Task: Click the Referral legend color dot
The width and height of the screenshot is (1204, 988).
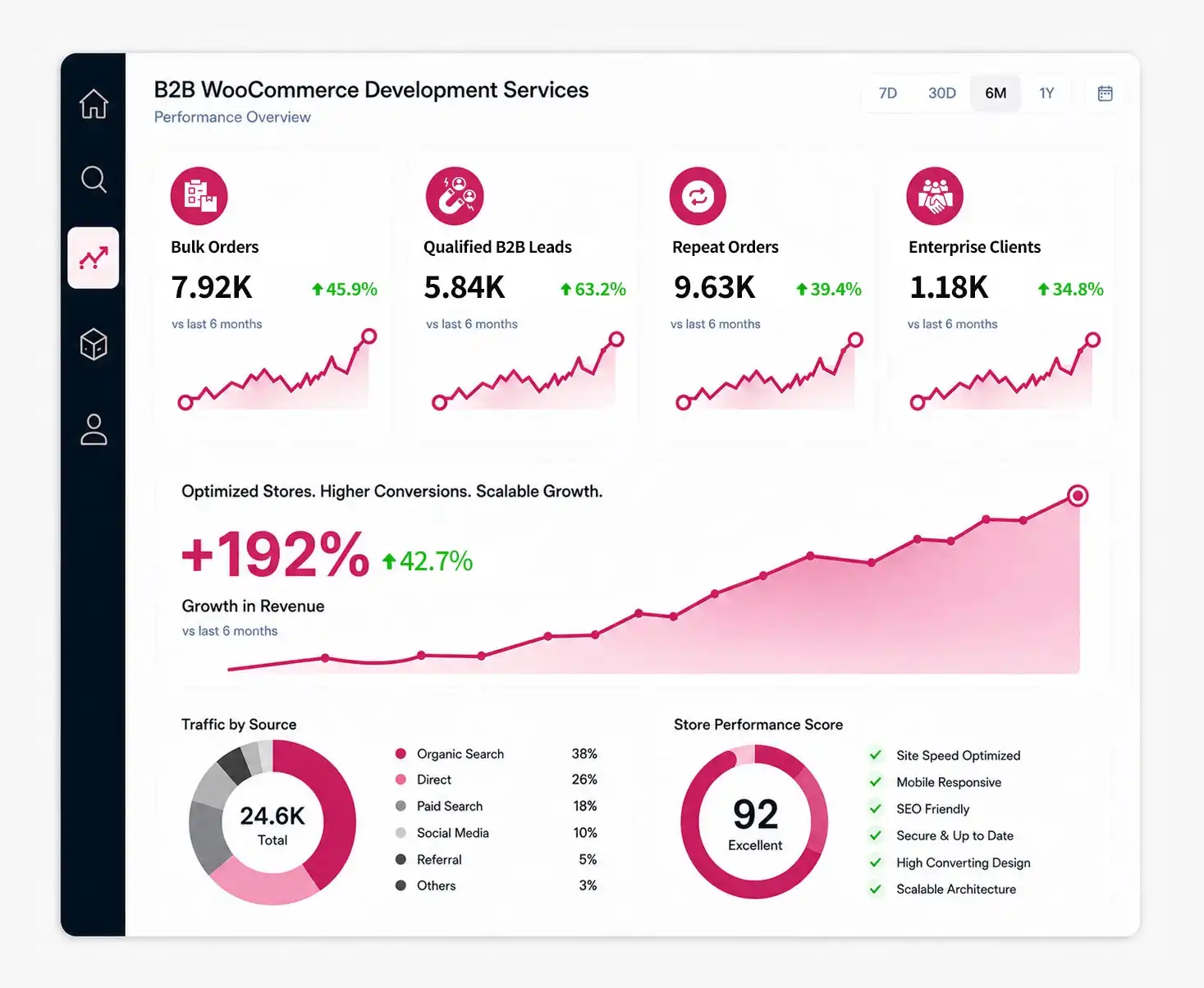Action: point(401,859)
